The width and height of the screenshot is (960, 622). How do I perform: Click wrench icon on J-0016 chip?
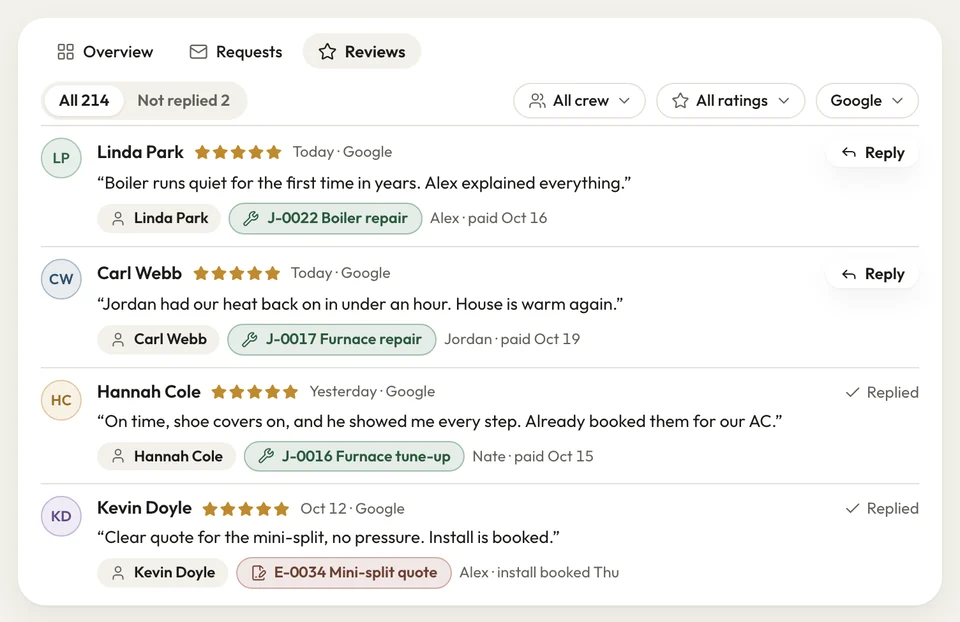[x=266, y=456]
